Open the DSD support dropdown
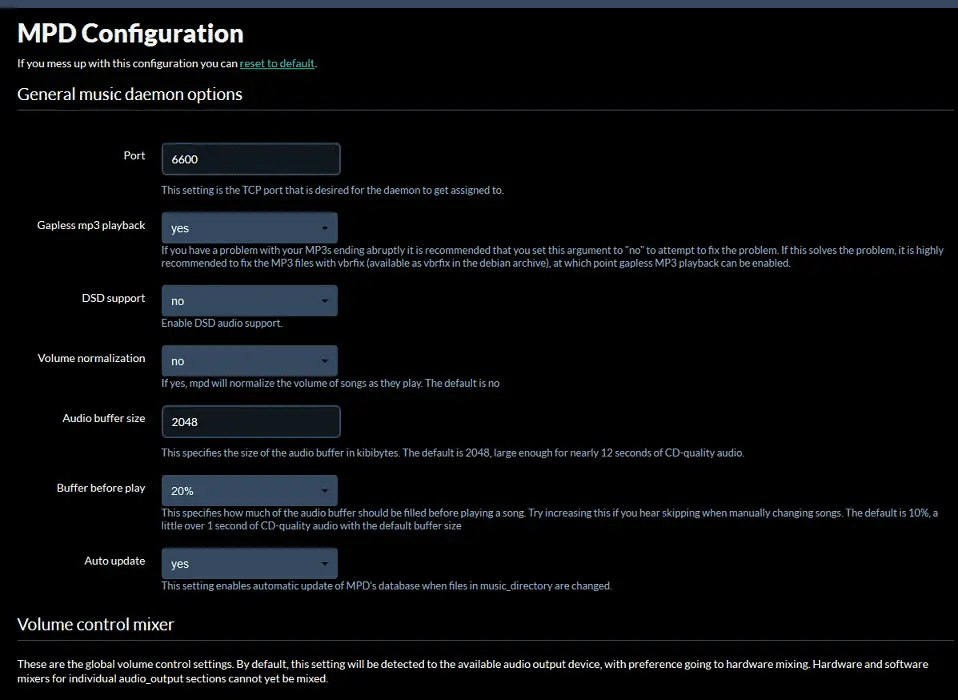The width and height of the screenshot is (958, 700). [249, 301]
